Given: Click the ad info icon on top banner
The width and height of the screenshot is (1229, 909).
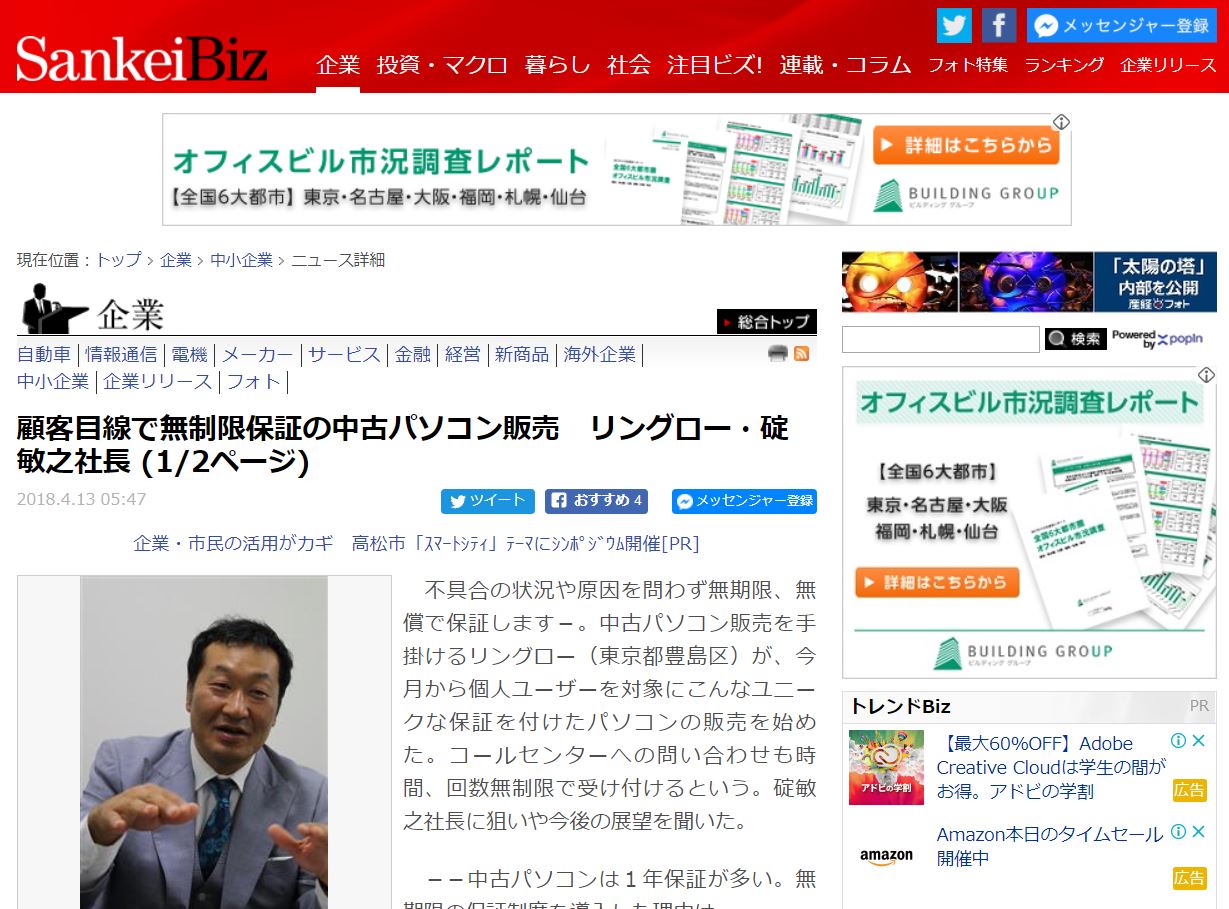Looking at the screenshot, I should pos(1061,122).
